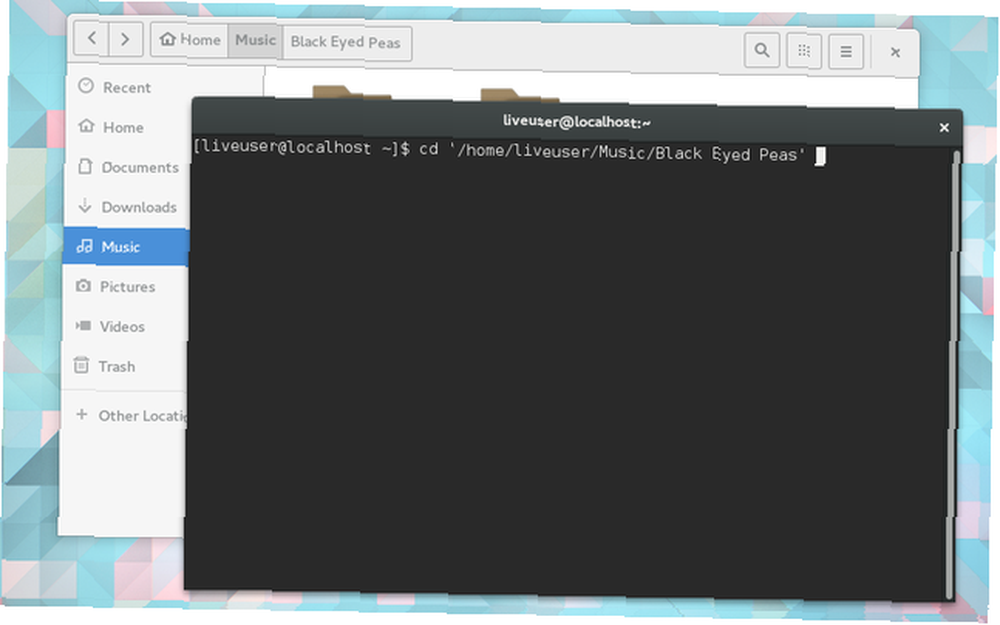Open Videos in the sidebar
Viewport: 1000px width, 625px height.
pyautogui.click(x=124, y=327)
